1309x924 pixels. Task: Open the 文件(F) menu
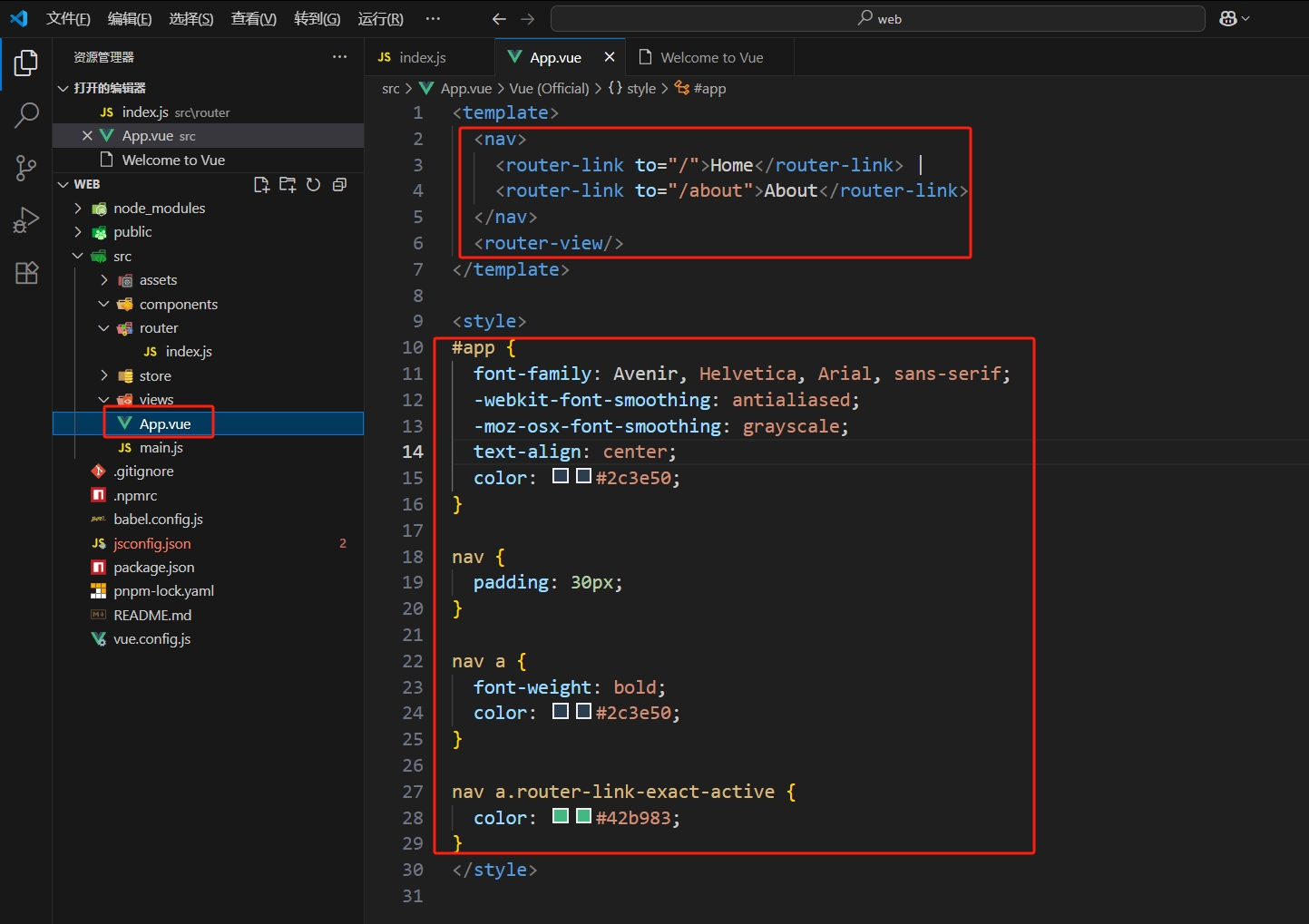pyautogui.click(x=68, y=19)
